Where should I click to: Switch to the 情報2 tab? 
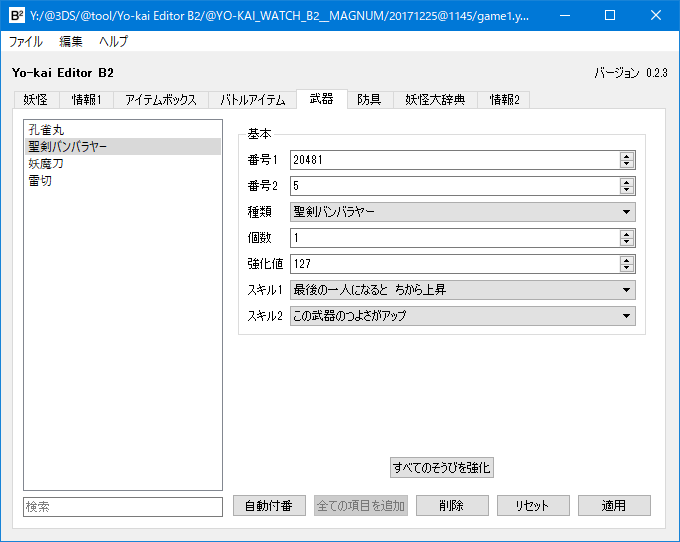(503, 100)
